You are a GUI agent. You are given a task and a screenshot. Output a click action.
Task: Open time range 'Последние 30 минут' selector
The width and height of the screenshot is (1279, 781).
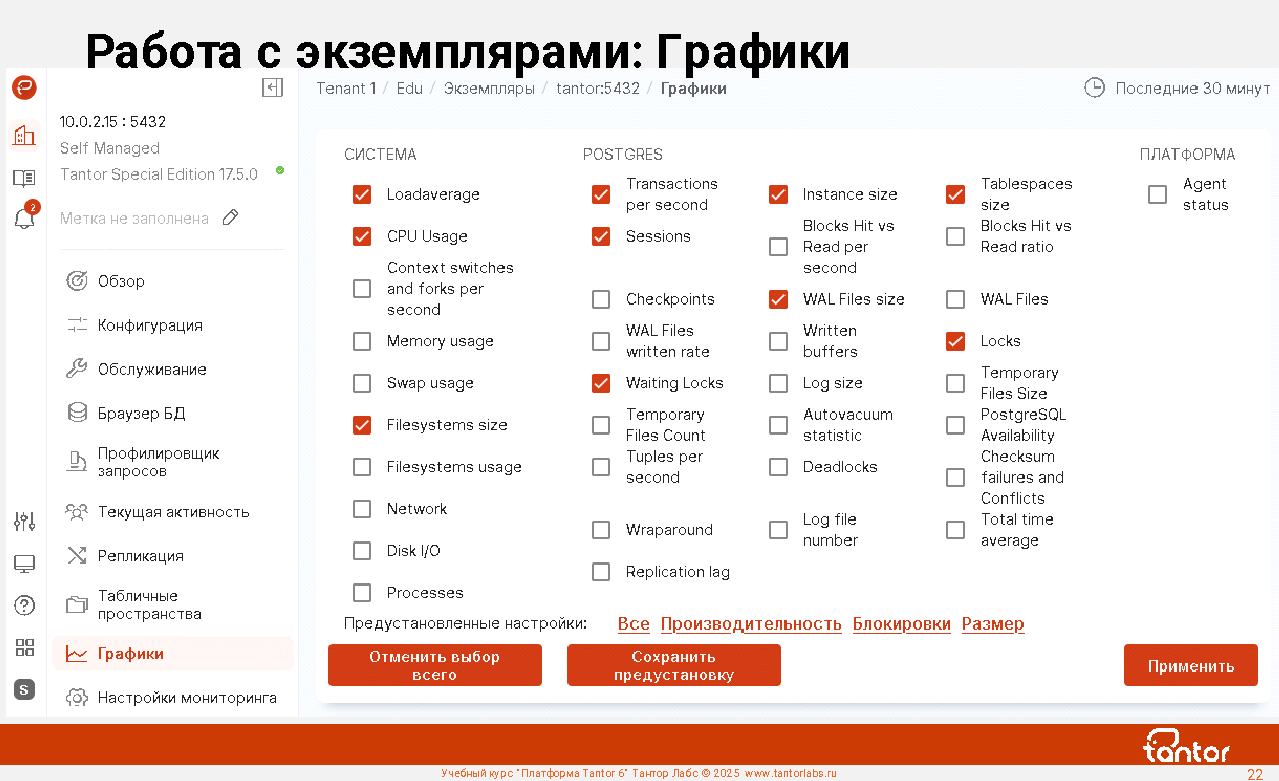pos(1192,88)
